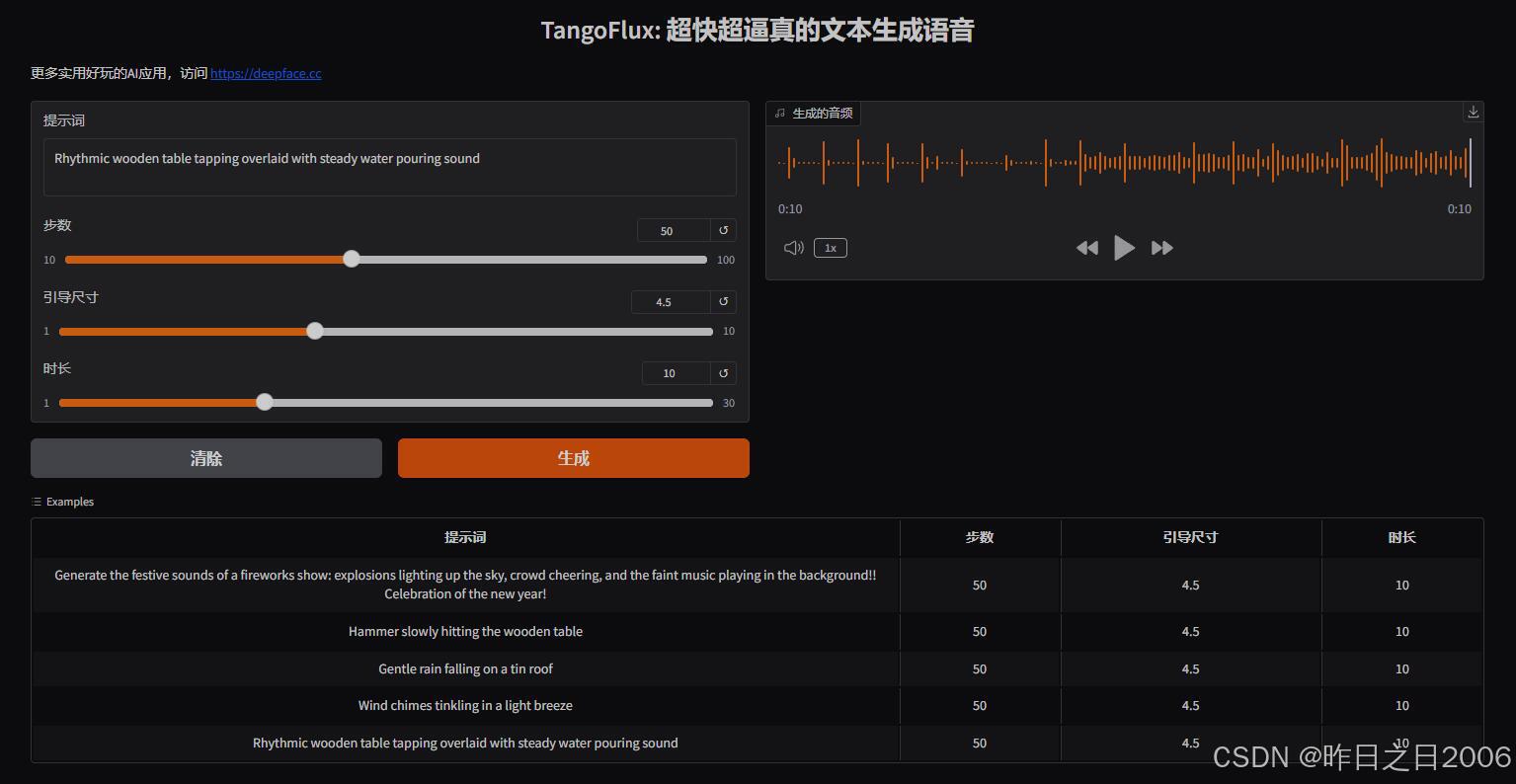Image resolution: width=1516 pixels, height=784 pixels.
Task: Click the orange 生成 button
Action: click(x=574, y=458)
